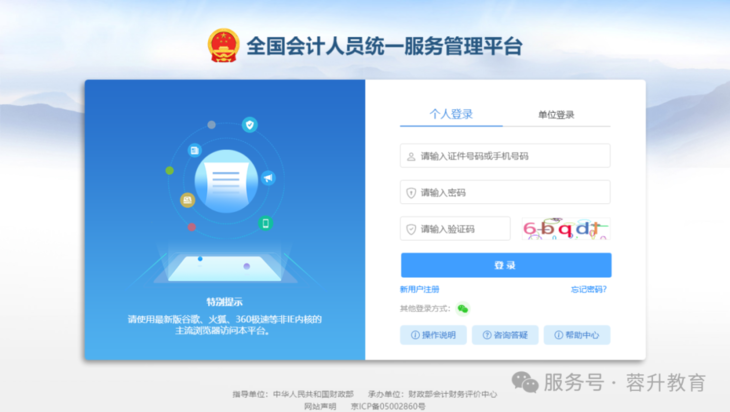Focus the 请输入验证码 captcha field

coord(455,229)
